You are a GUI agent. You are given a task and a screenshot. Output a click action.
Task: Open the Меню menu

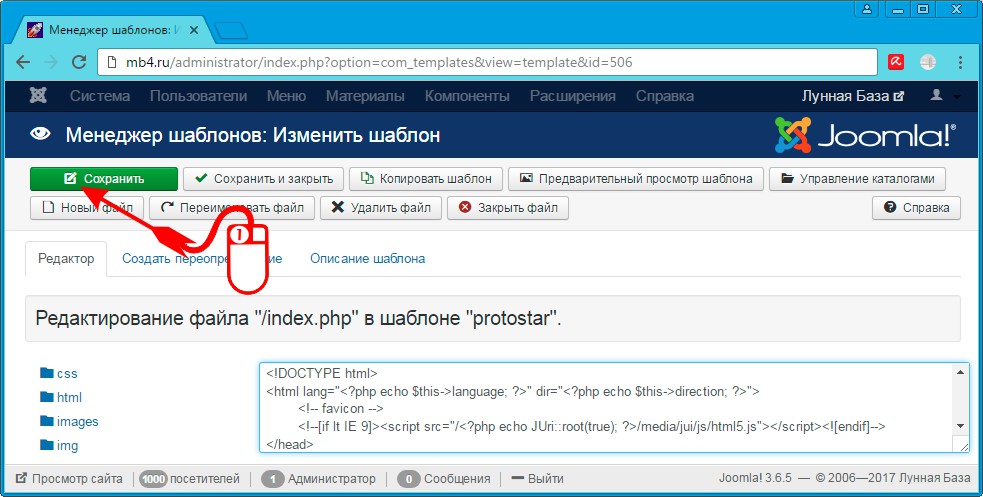(286, 96)
